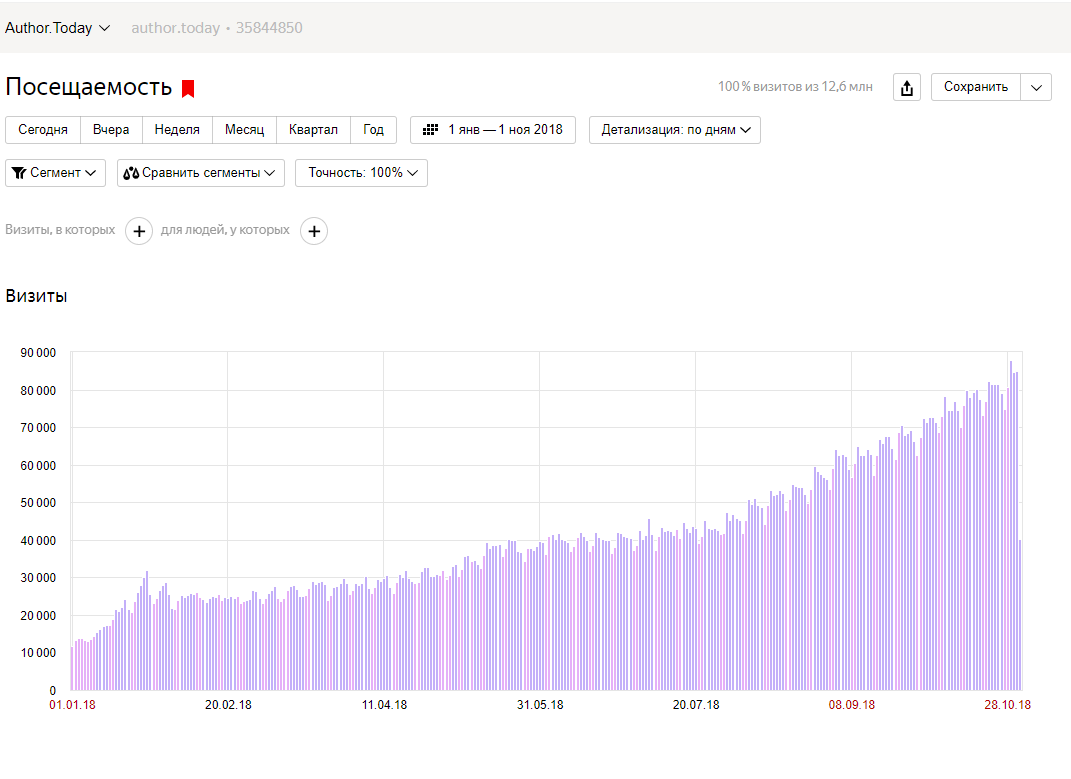This screenshot has height=779, width=1071.
Task: Switch to the Квартал period
Action: [x=313, y=130]
